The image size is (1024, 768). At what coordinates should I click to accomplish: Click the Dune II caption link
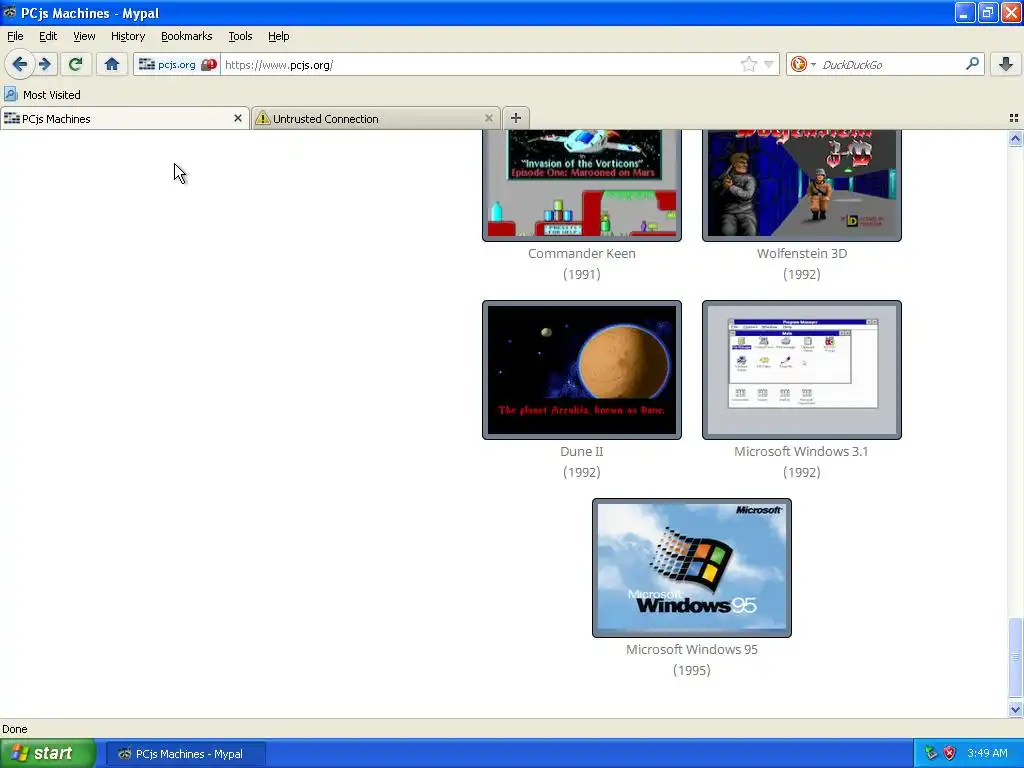tap(582, 451)
